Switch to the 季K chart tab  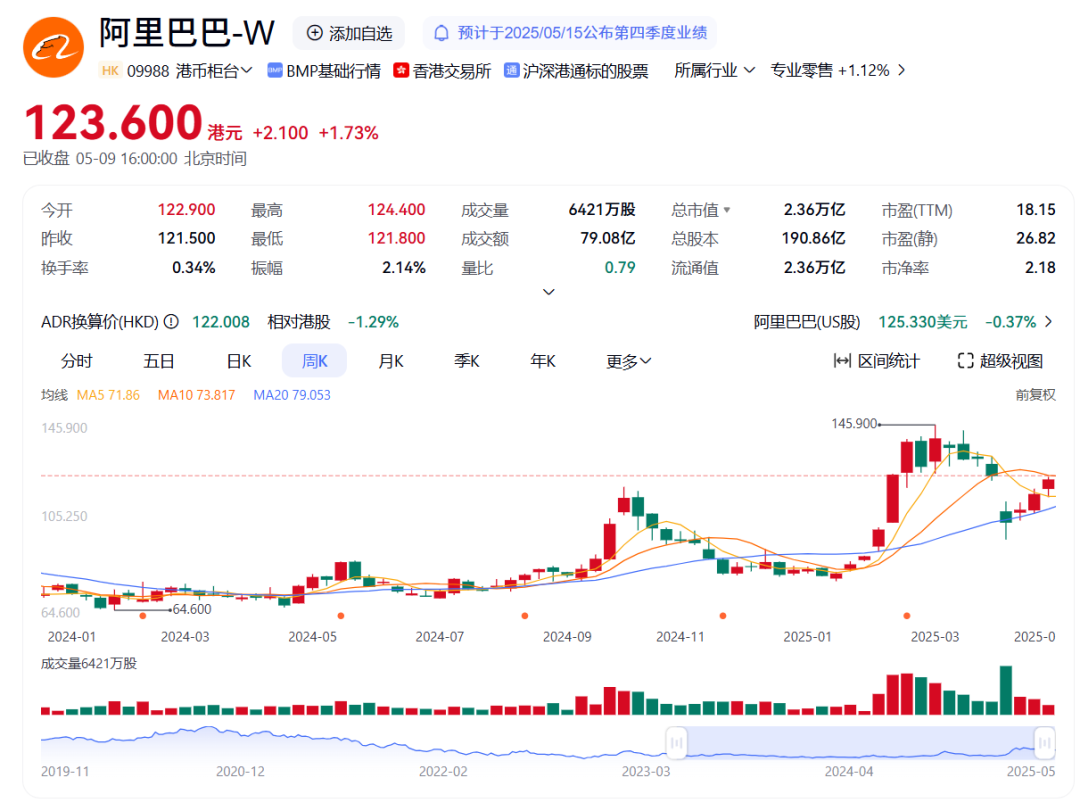pyautogui.click(x=466, y=361)
